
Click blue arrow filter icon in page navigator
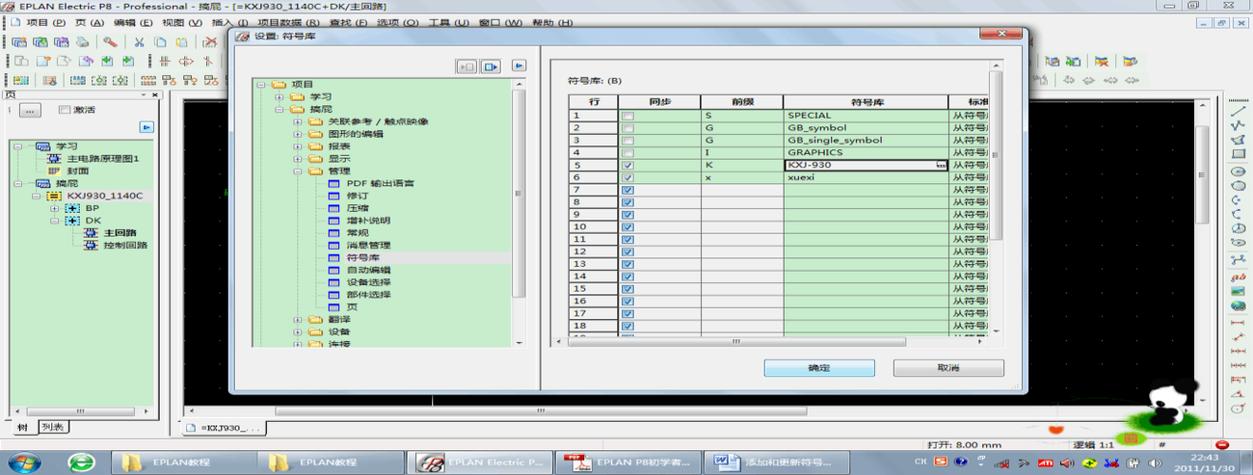click(147, 127)
